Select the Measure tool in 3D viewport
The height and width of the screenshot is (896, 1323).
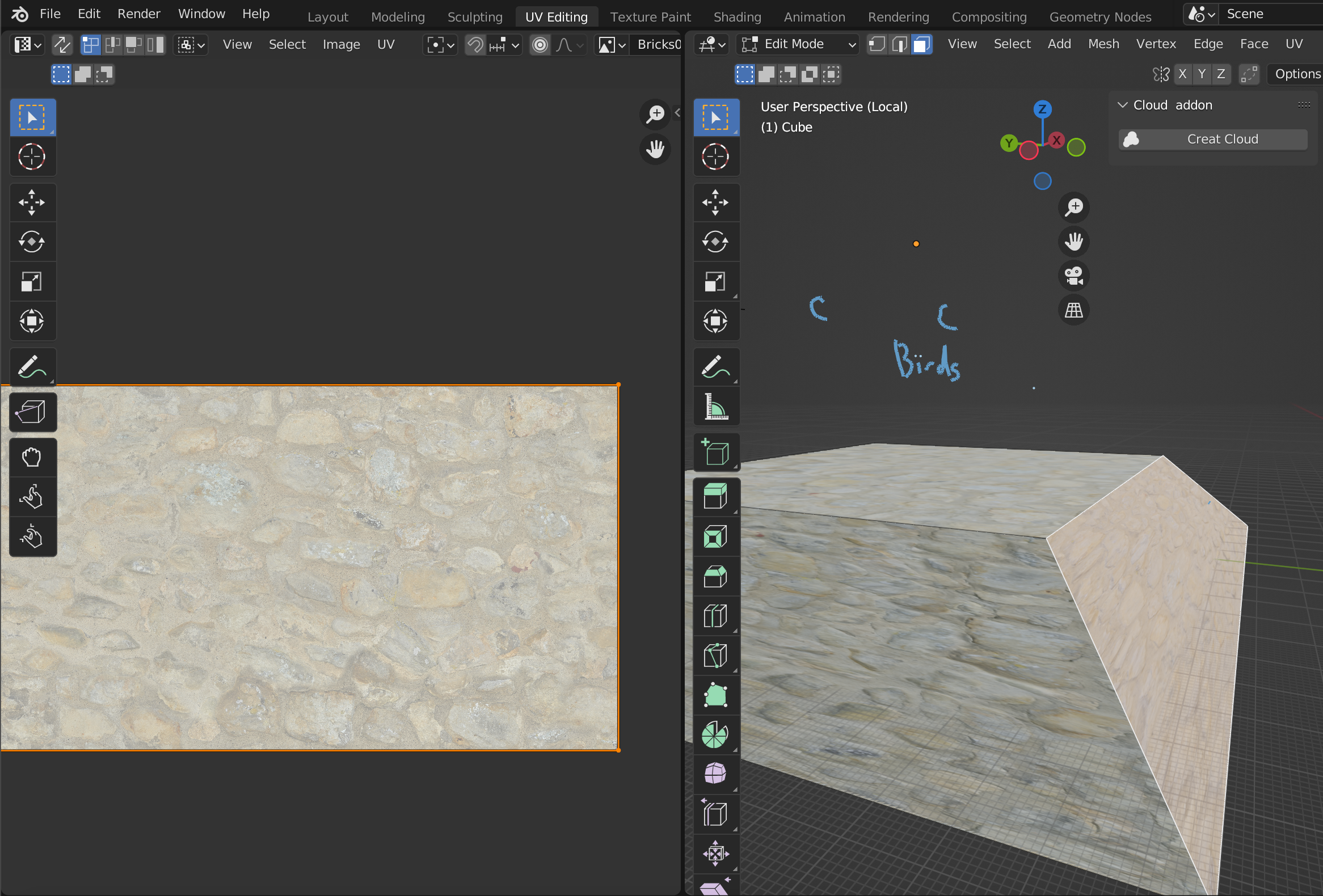coord(716,406)
